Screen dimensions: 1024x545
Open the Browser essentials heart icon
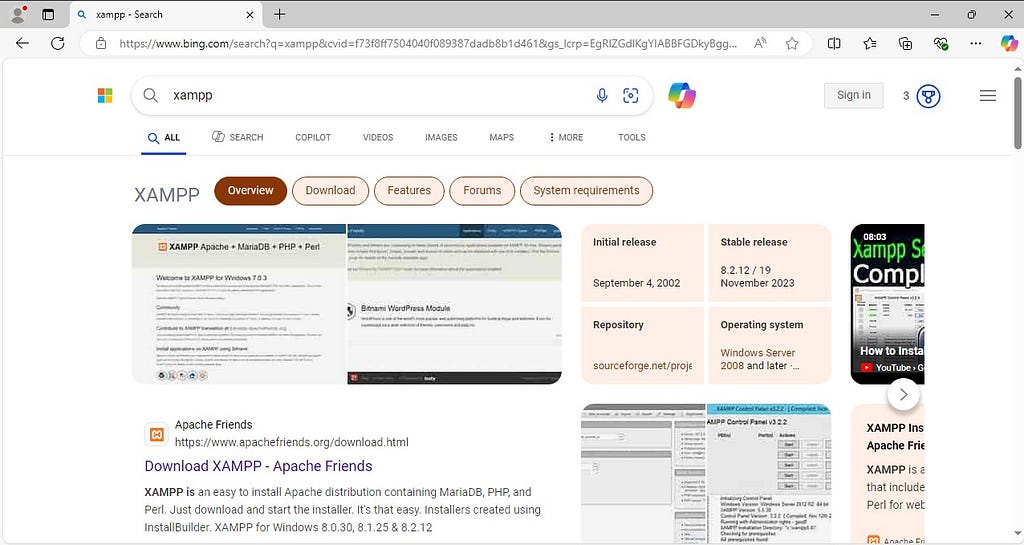click(x=940, y=44)
